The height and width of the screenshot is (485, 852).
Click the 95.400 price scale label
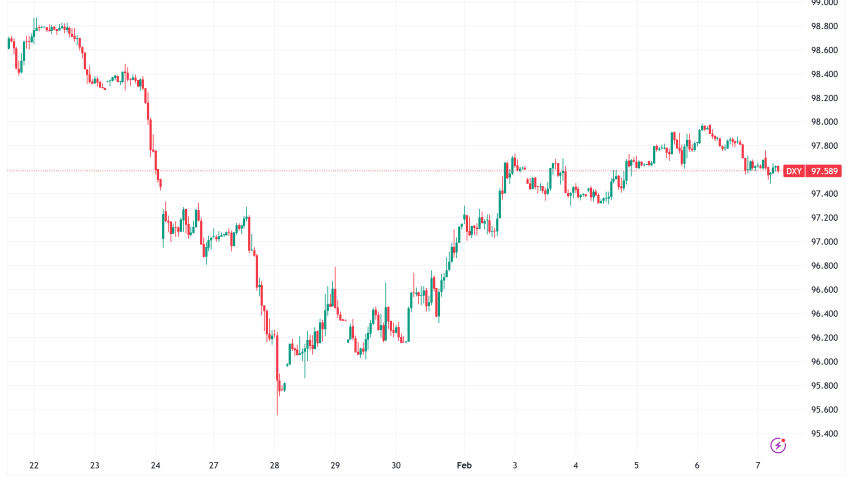[x=824, y=434]
